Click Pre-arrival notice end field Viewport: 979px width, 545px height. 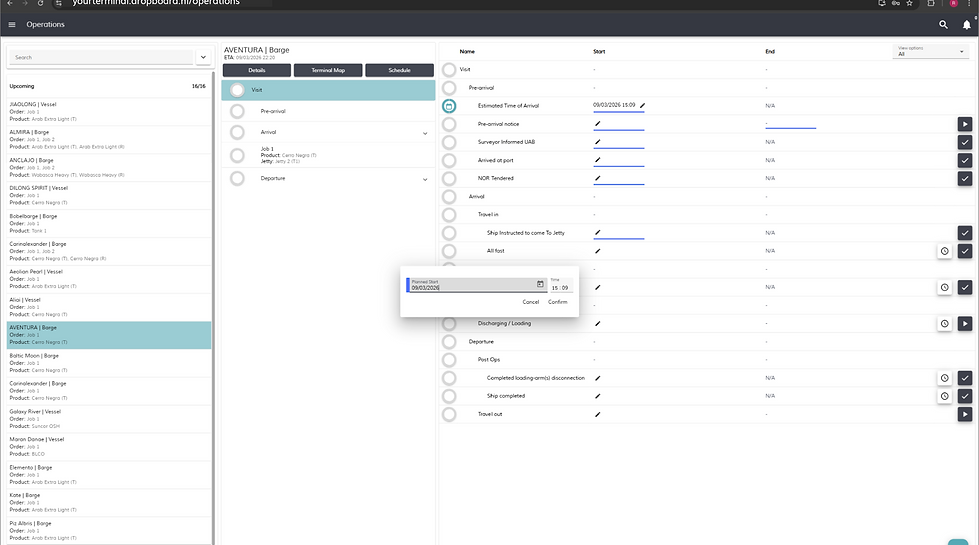coord(790,124)
